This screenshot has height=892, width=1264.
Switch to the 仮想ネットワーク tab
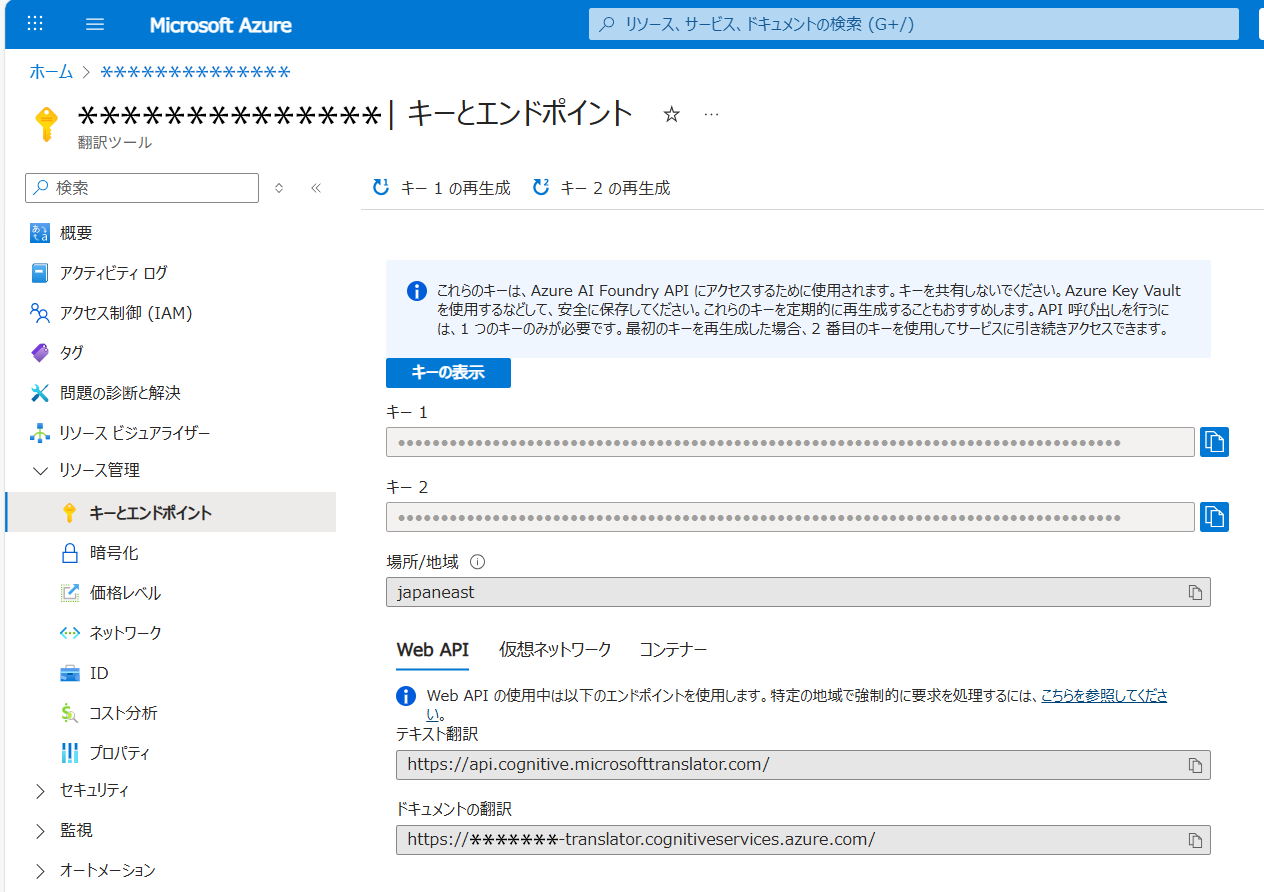pos(555,650)
